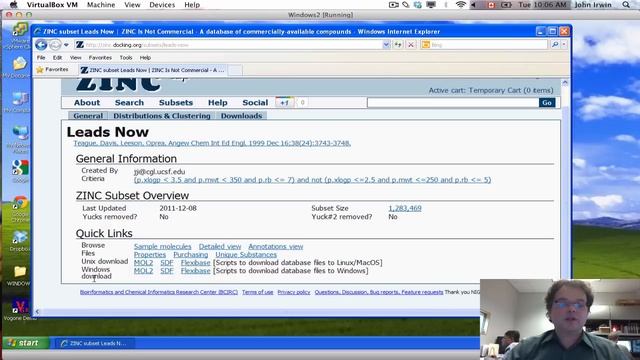Click the horizontal scrollbar left arrow
The width and height of the screenshot is (640, 360).
(37, 312)
